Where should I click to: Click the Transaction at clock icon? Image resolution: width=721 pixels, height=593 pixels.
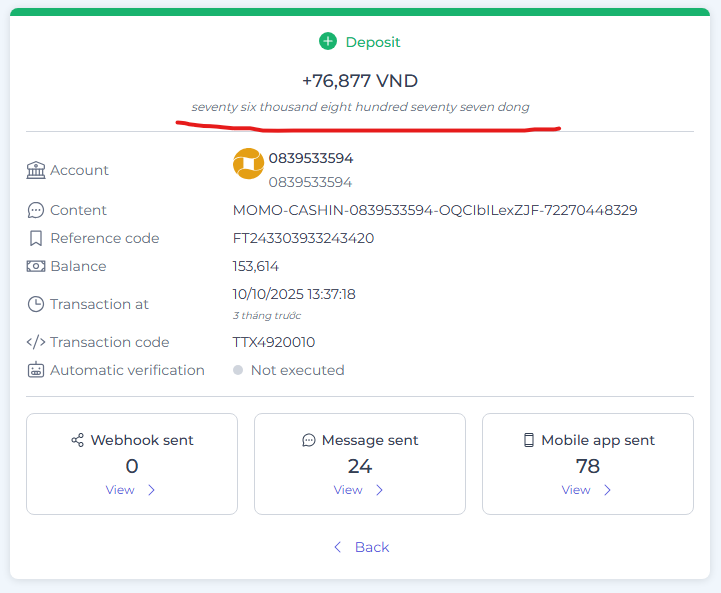pos(36,304)
